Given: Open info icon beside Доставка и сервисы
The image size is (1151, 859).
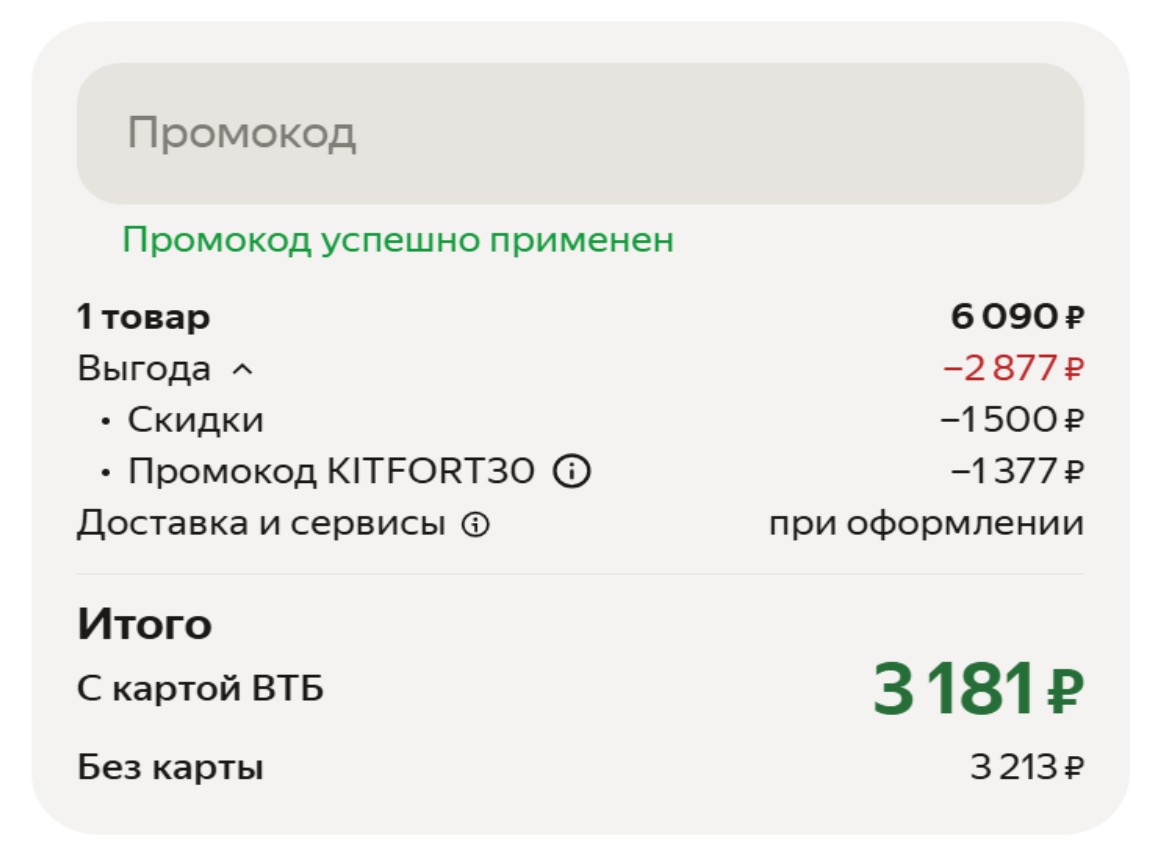Looking at the screenshot, I should [476, 524].
